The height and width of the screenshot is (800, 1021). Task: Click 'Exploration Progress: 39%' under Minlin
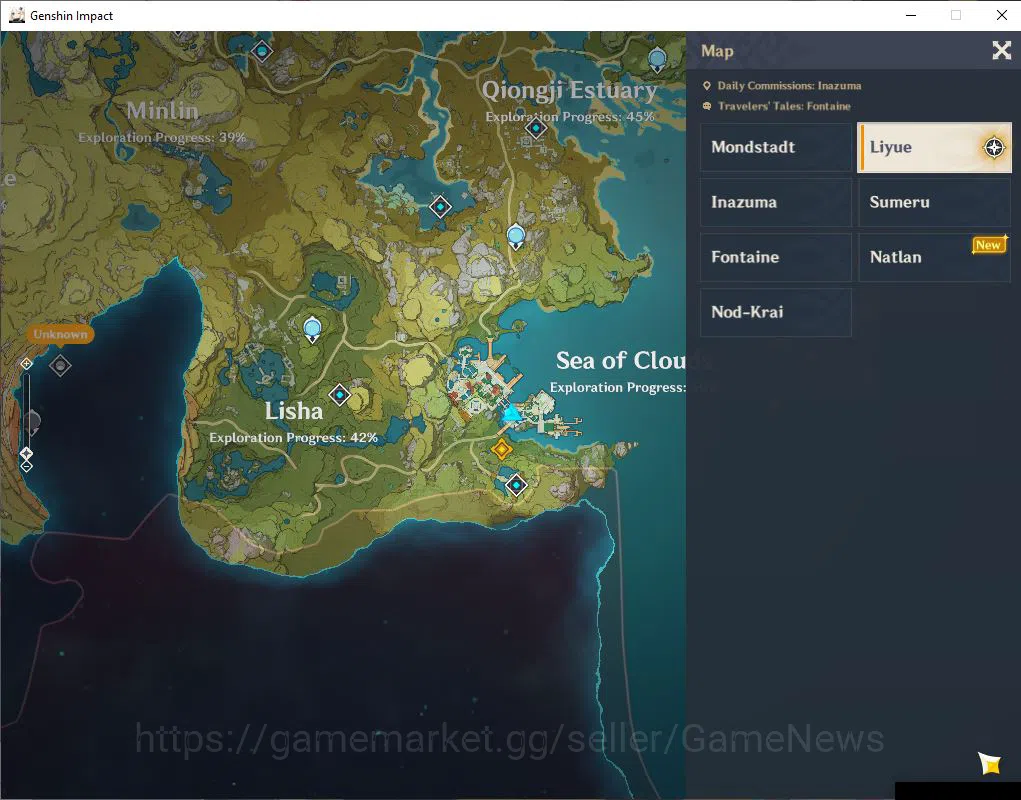coord(162,138)
